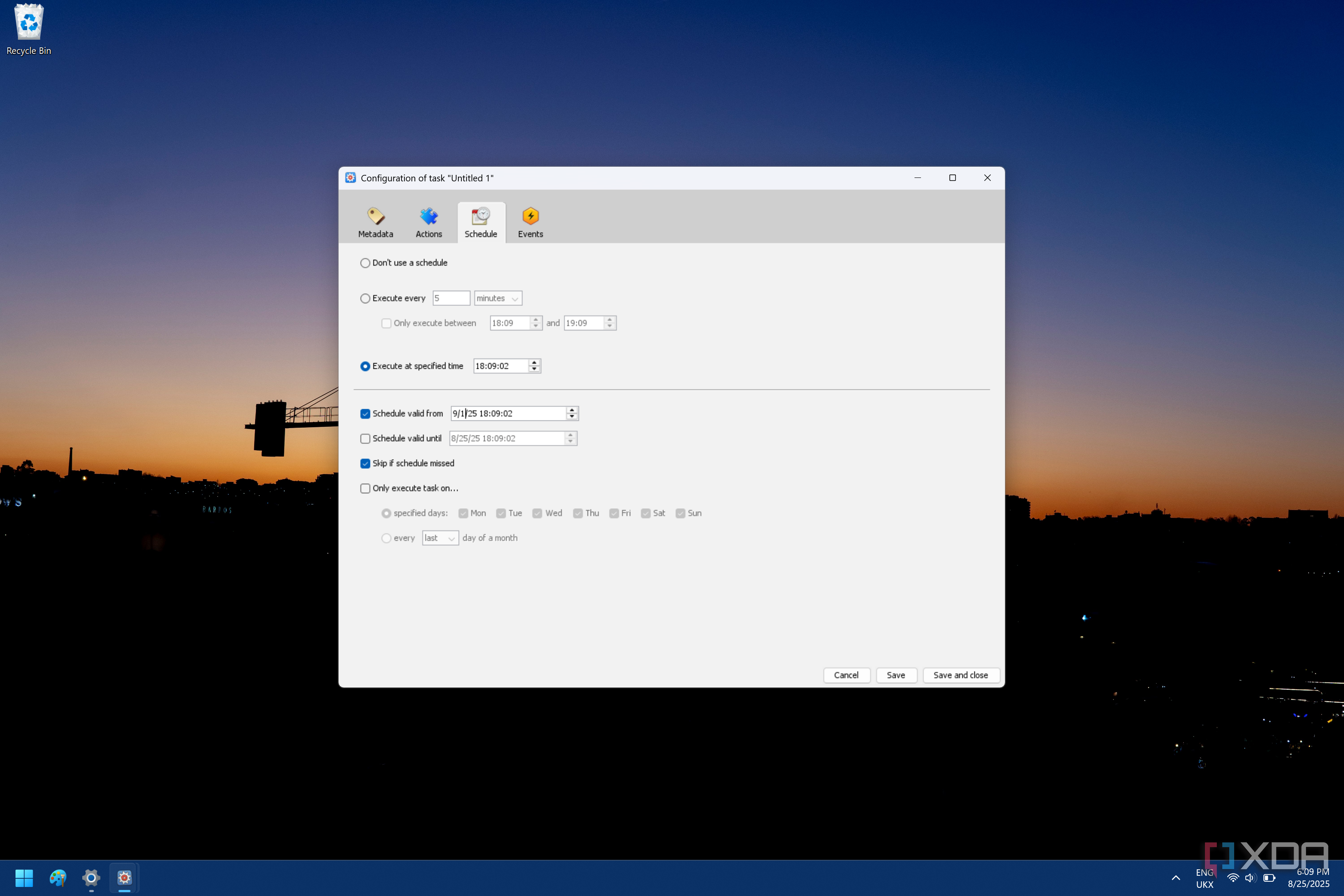Viewport: 1344px width, 896px height.
Task: Show hidden system tray icons chevron
Action: [x=1176, y=878]
